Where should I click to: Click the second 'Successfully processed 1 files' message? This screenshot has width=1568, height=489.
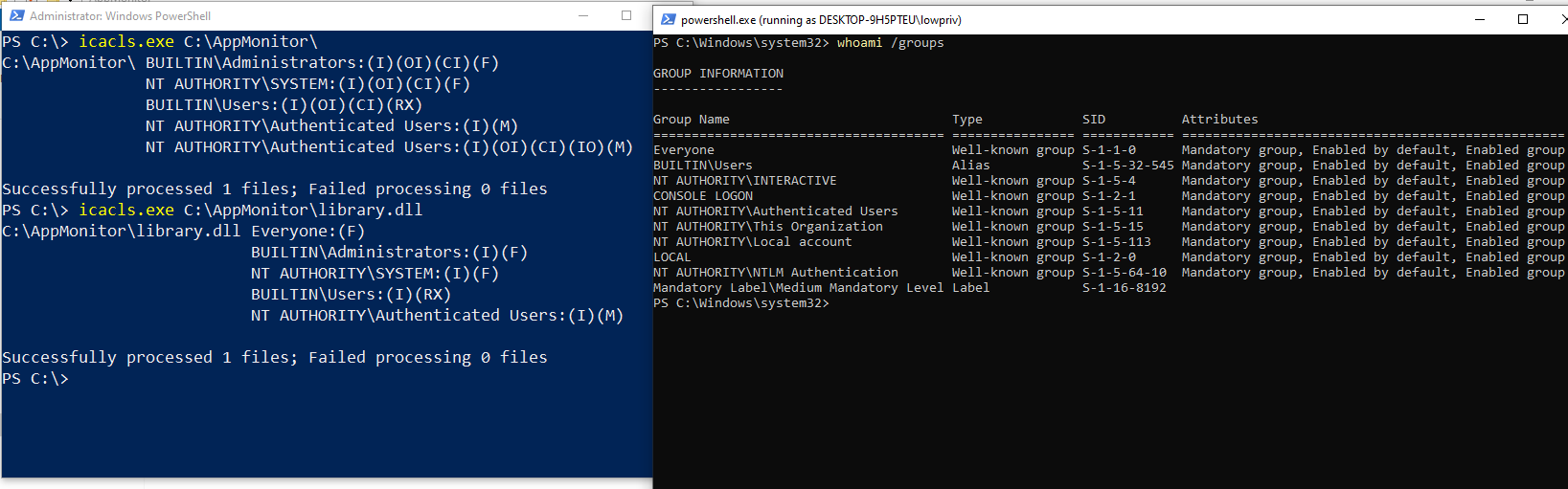[x=275, y=358]
